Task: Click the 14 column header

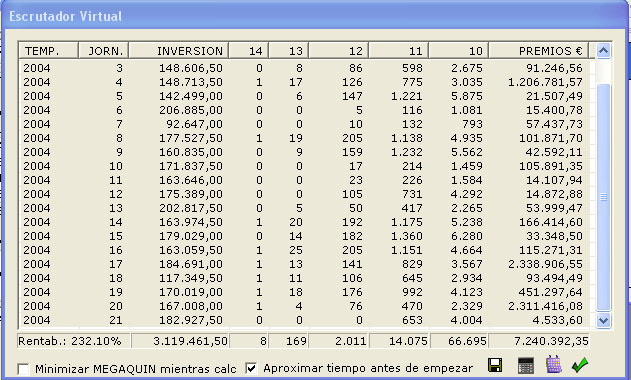Action: (x=249, y=51)
